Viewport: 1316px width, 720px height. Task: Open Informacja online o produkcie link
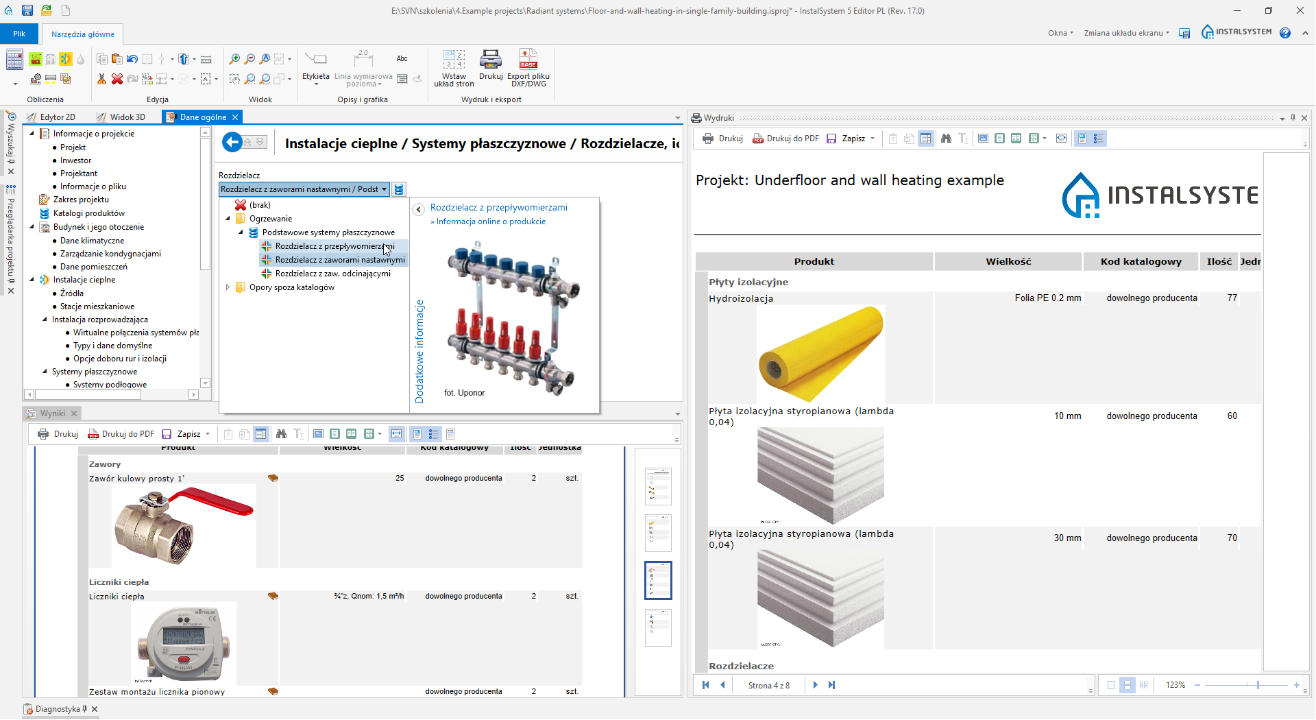(x=488, y=221)
